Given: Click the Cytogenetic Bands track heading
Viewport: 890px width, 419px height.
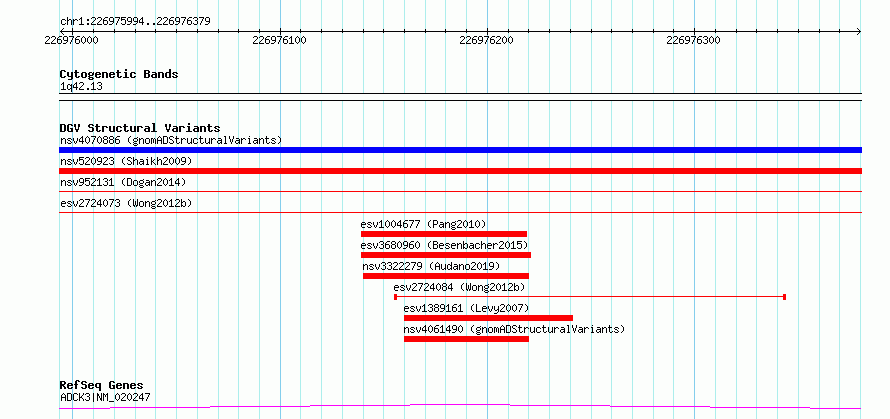Looking at the screenshot, I should (x=119, y=74).
